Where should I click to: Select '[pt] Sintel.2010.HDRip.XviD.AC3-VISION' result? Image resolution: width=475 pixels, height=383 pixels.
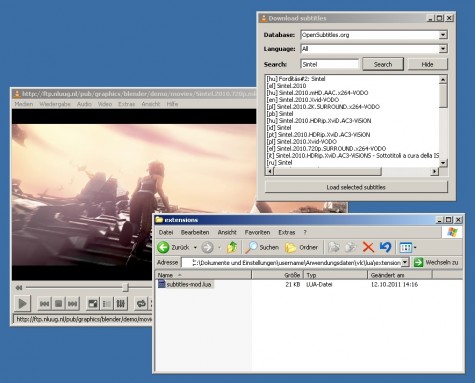pyautogui.click(x=318, y=135)
